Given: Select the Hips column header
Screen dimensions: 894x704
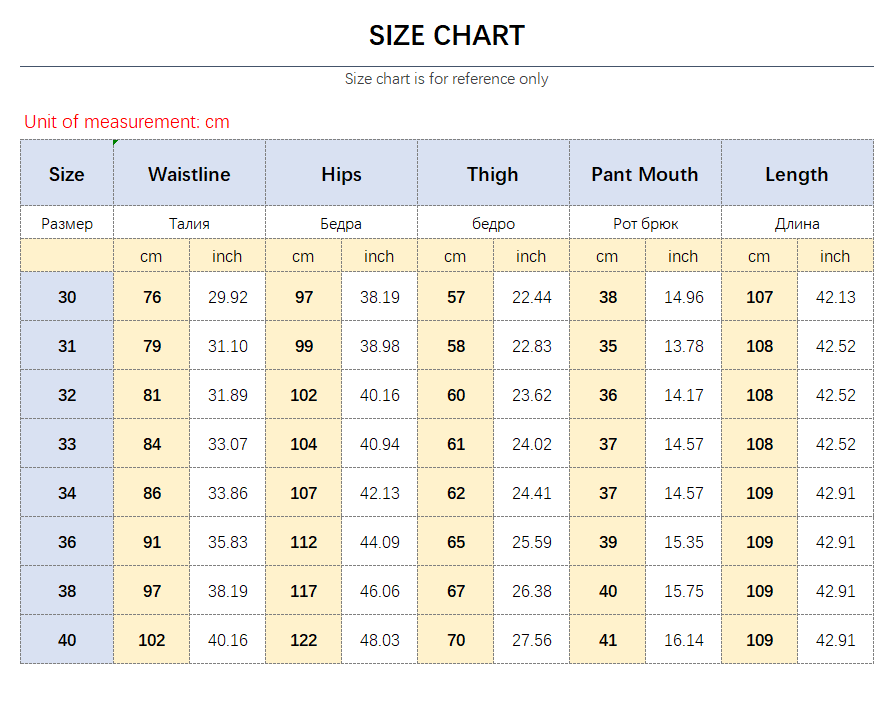Looking at the screenshot, I should [x=341, y=174].
